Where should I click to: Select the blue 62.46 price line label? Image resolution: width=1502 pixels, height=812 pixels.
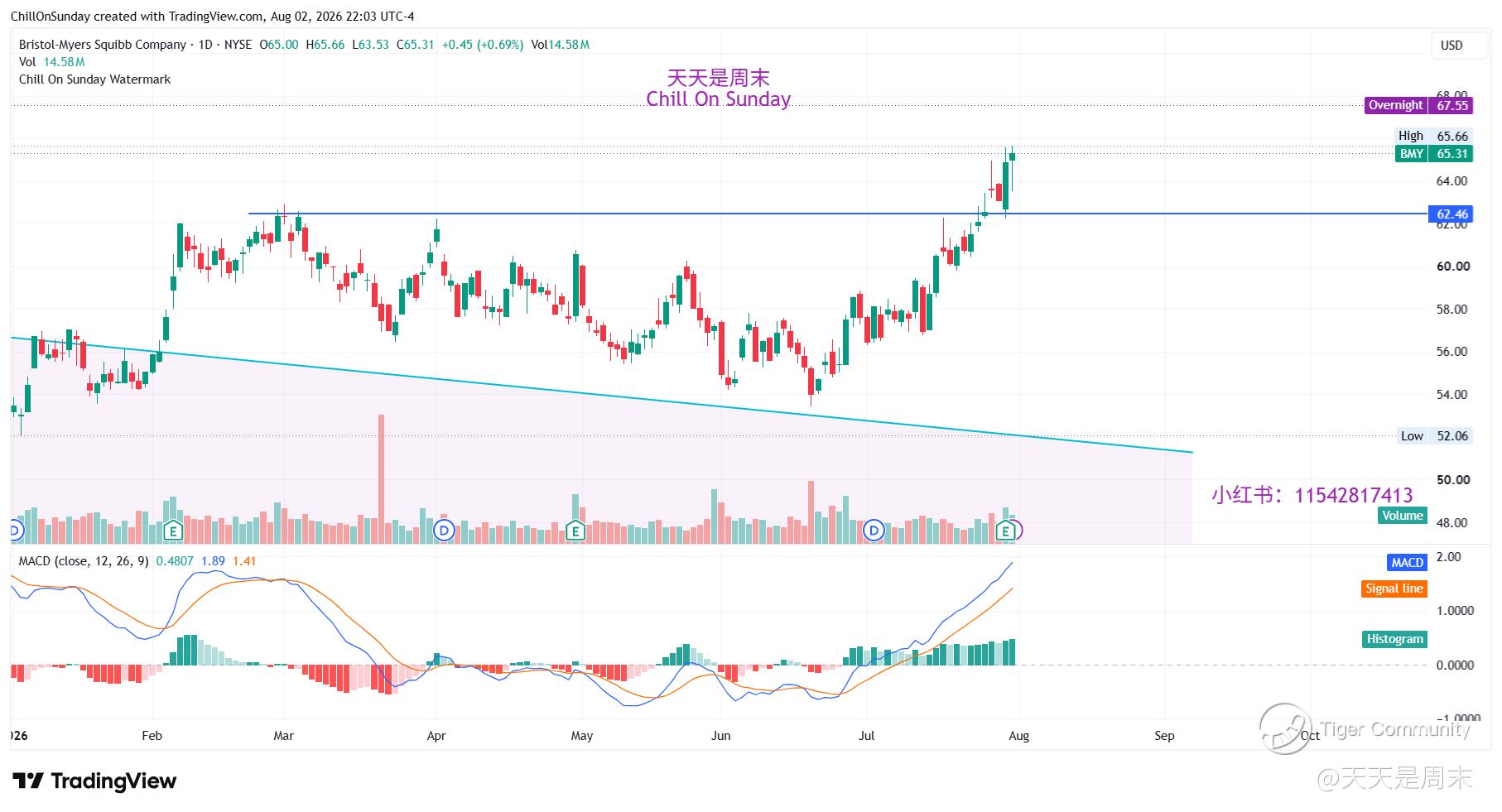click(1451, 214)
